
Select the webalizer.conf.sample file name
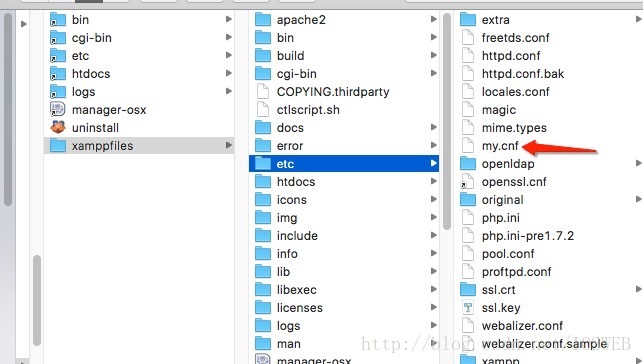[545, 344]
